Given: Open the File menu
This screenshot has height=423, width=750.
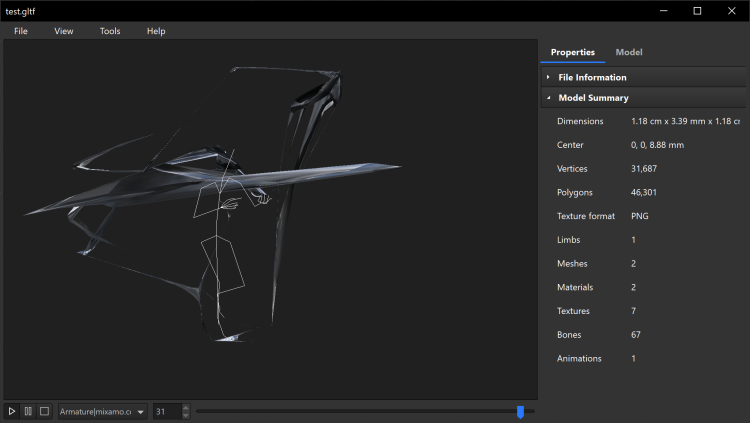Looking at the screenshot, I should click(x=21, y=31).
